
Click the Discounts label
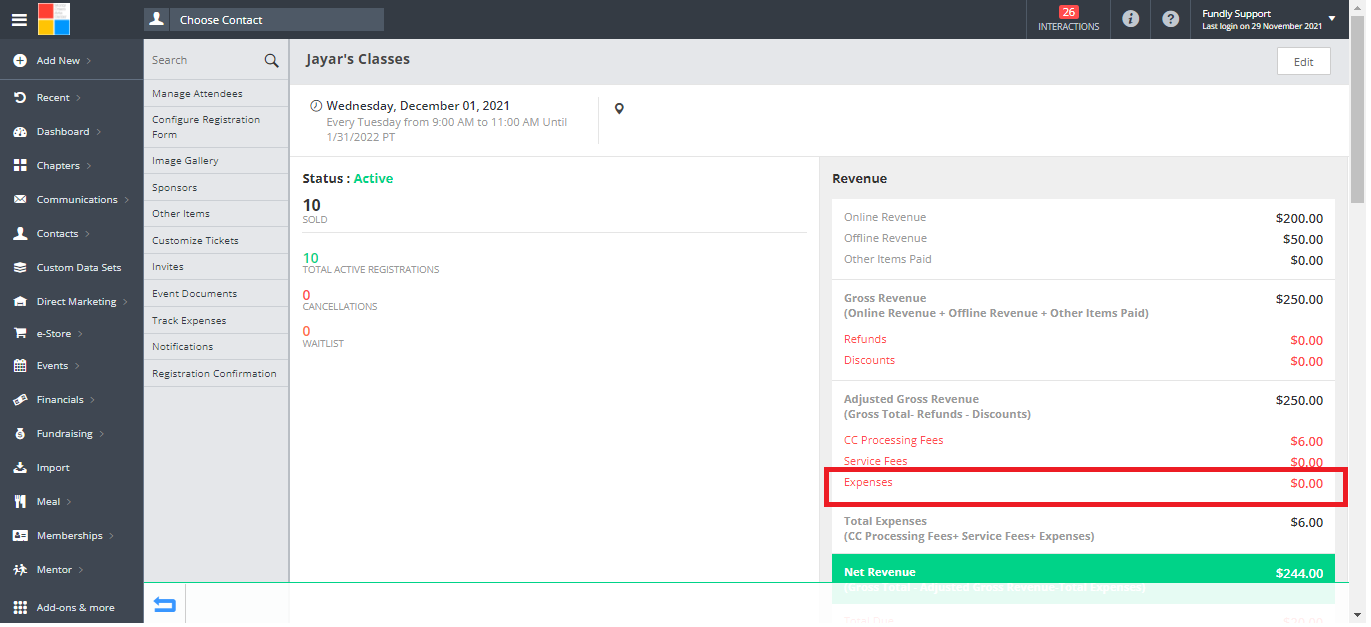coord(869,360)
